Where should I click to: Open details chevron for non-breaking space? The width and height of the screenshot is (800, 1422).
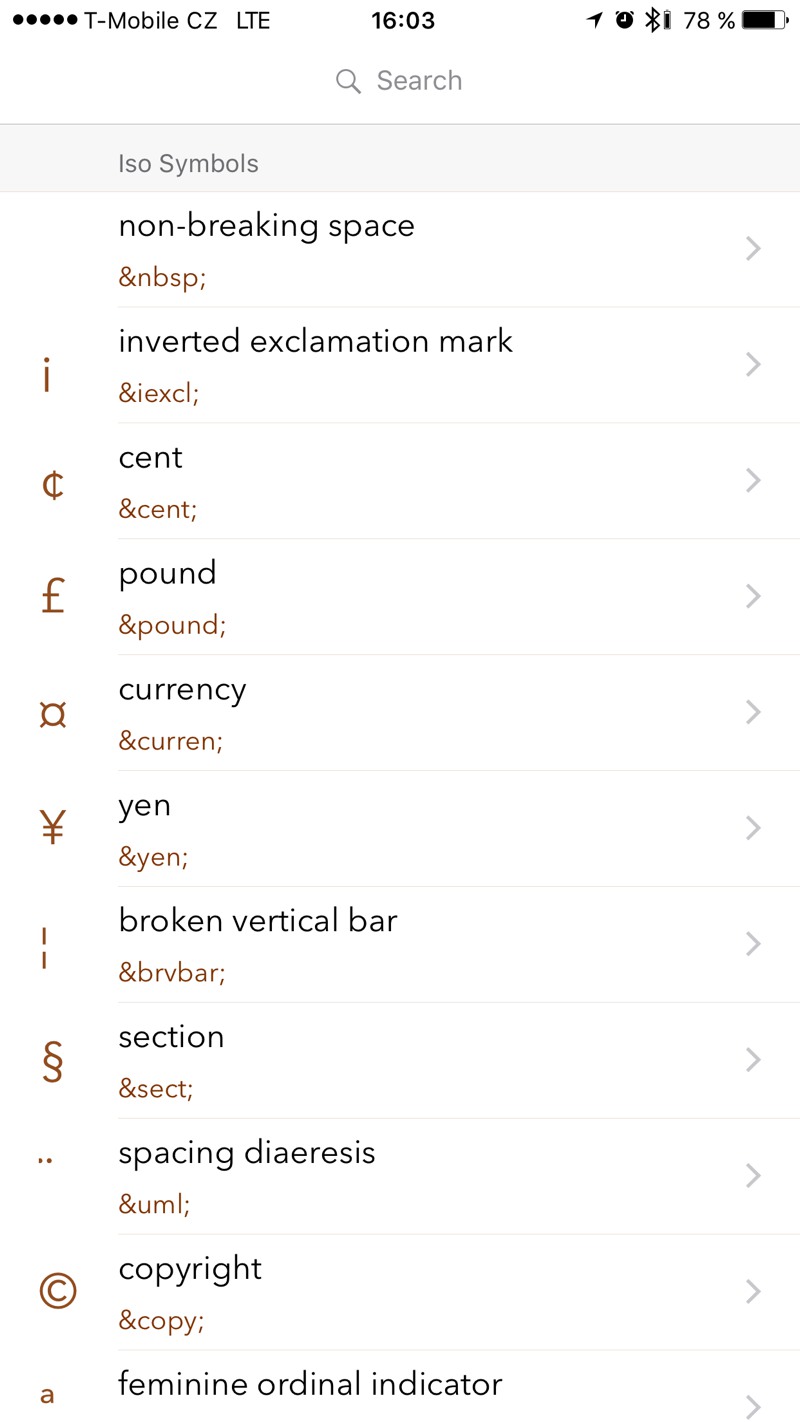click(754, 249)
